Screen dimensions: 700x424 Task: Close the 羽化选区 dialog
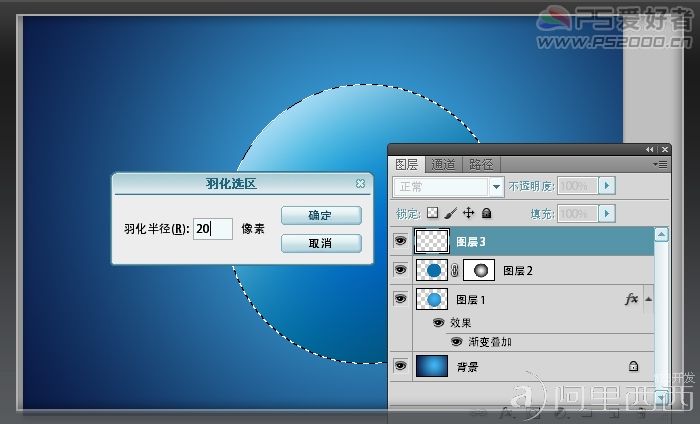[360, 183]
